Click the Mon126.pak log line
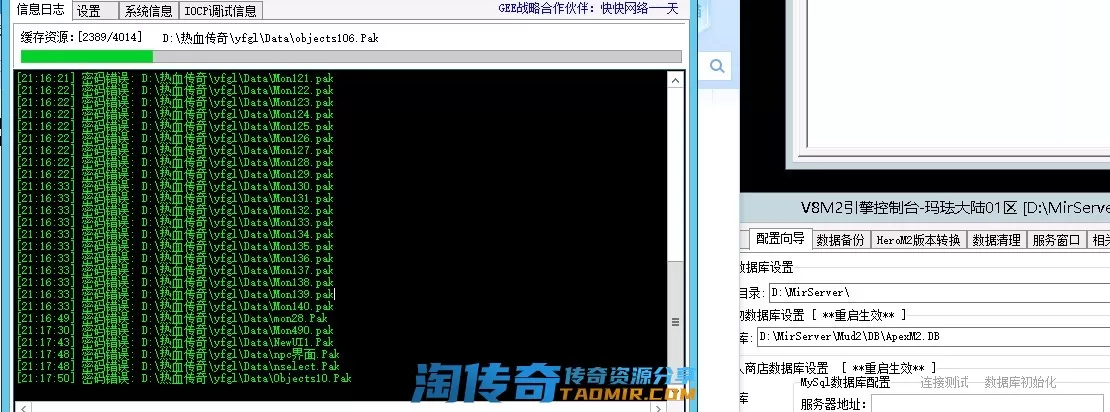 (174, 138)
